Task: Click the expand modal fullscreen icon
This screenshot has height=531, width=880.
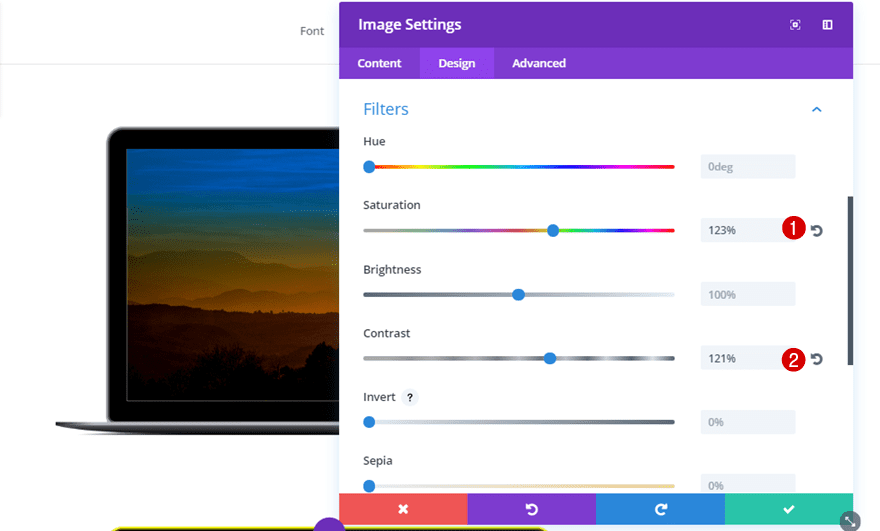Action: pos(795,25)
